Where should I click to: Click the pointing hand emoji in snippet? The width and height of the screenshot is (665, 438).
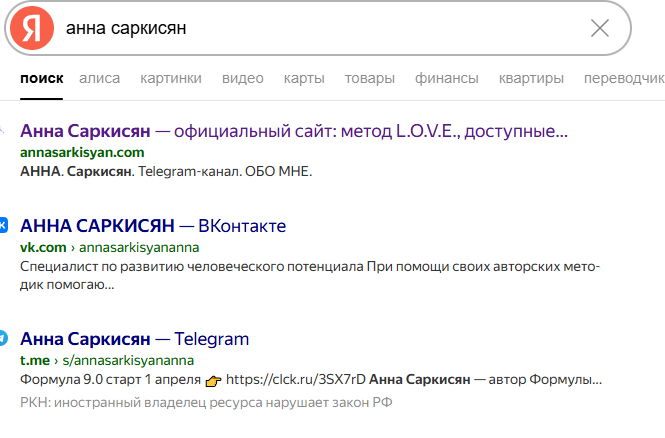213,381
